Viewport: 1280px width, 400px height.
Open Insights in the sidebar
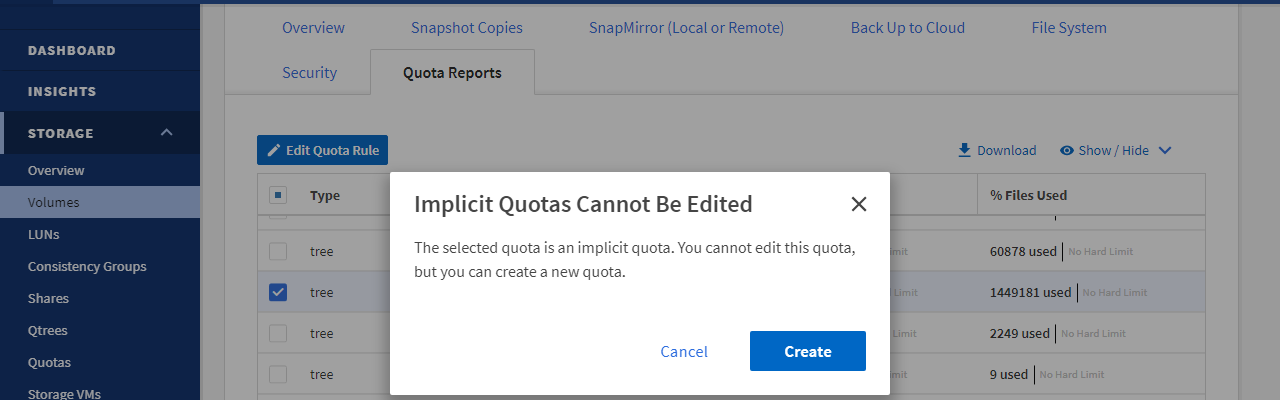pyautogui.click(x=62, y=91)
